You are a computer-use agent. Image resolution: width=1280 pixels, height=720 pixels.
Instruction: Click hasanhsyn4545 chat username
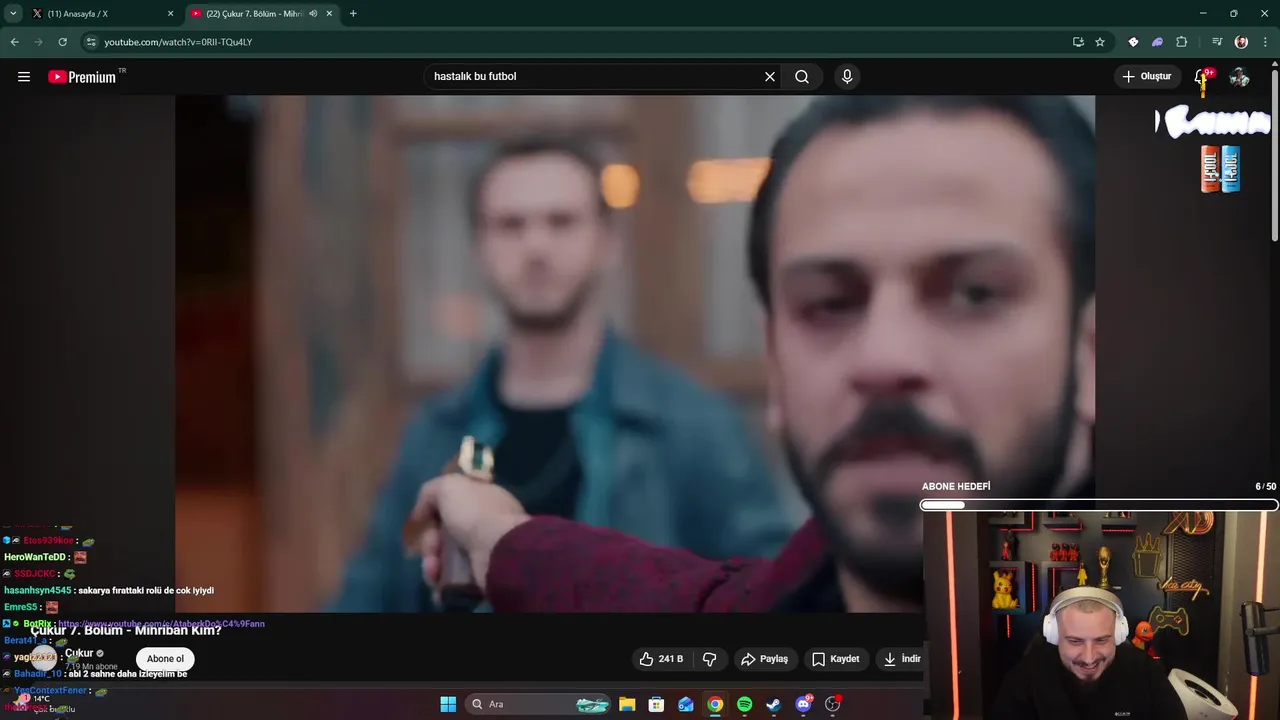pyautogui.click(x=38, y=591)
